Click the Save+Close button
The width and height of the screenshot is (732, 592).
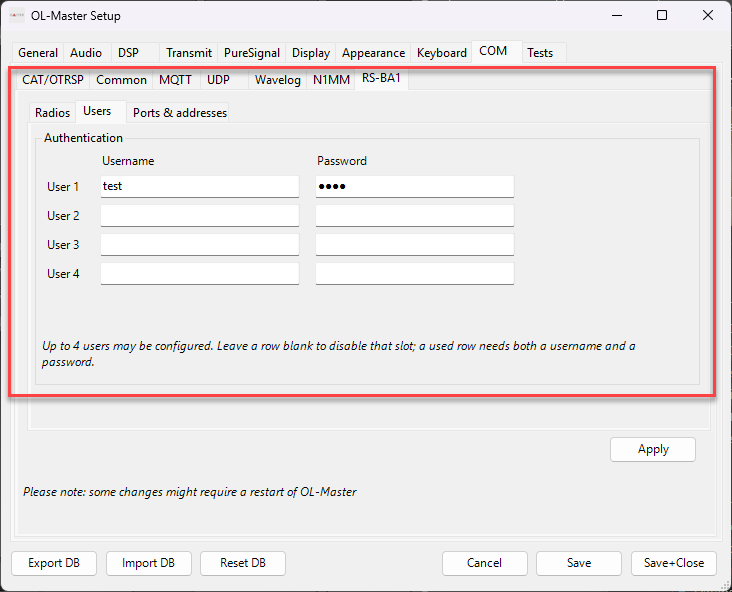674,563
